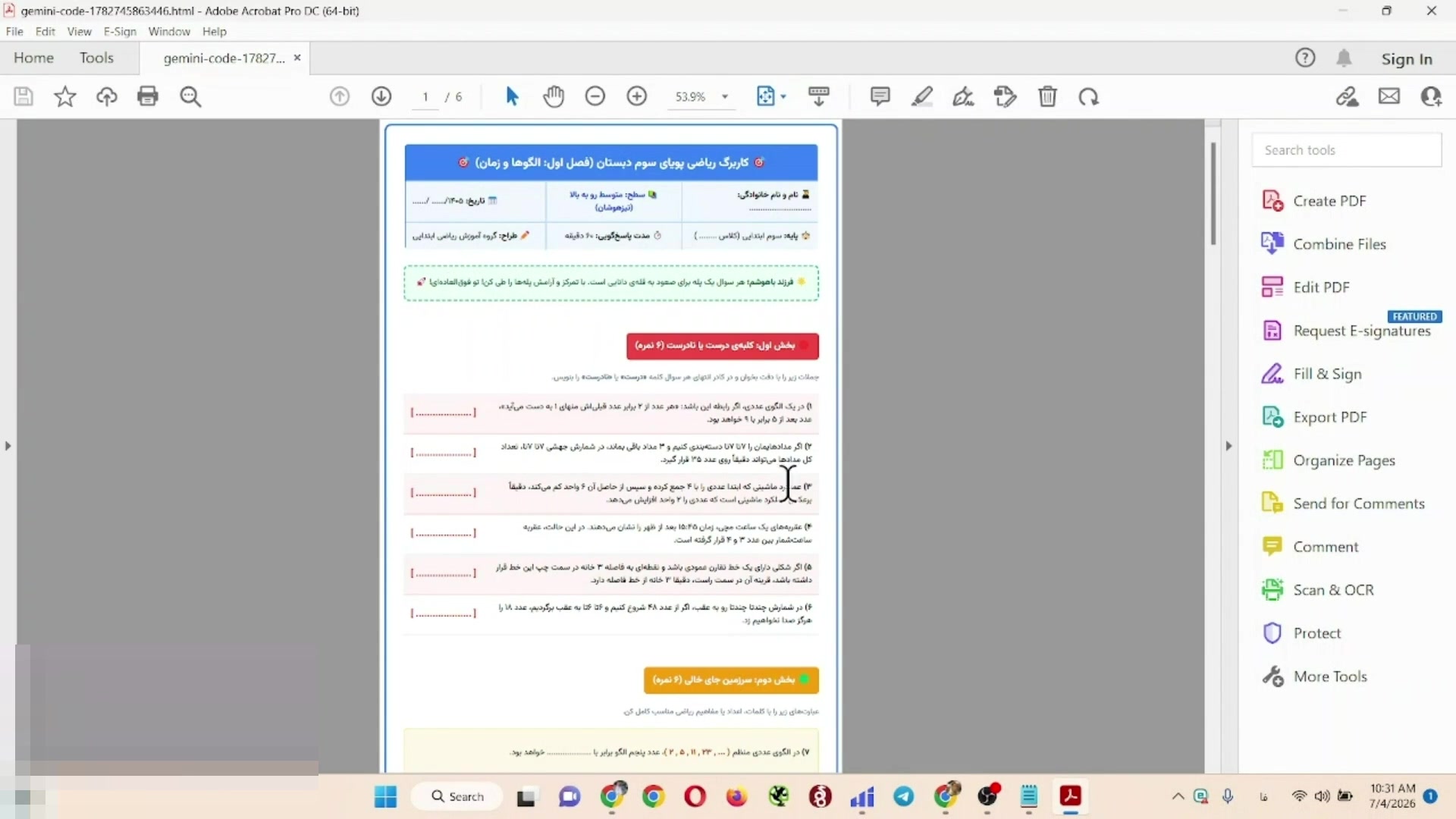Expand the left navigation pane arrow
1456x819 pixels.
(x=8, y=446)
